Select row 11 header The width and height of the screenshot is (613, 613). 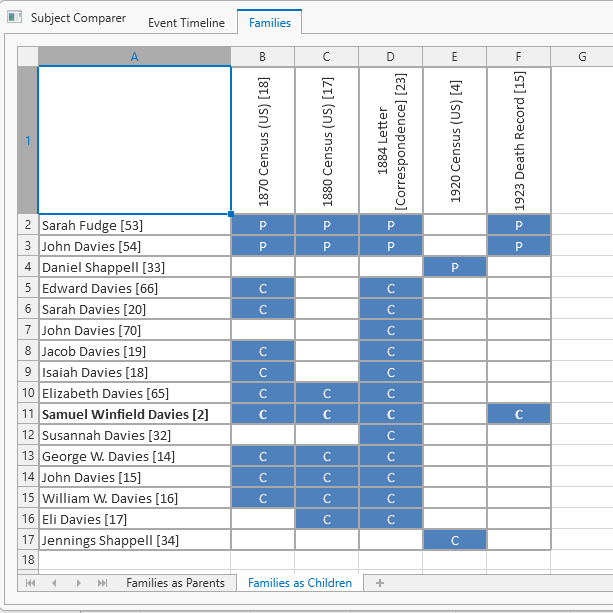coord(27,414)
